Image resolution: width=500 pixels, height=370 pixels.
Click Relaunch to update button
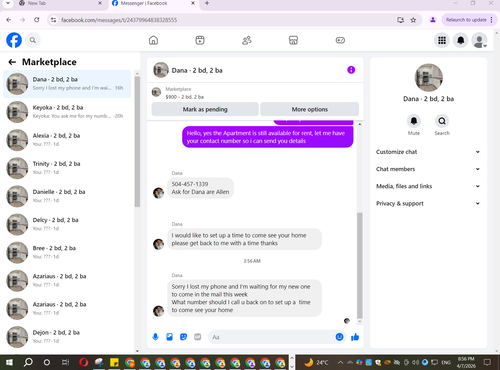click(468, 20)
